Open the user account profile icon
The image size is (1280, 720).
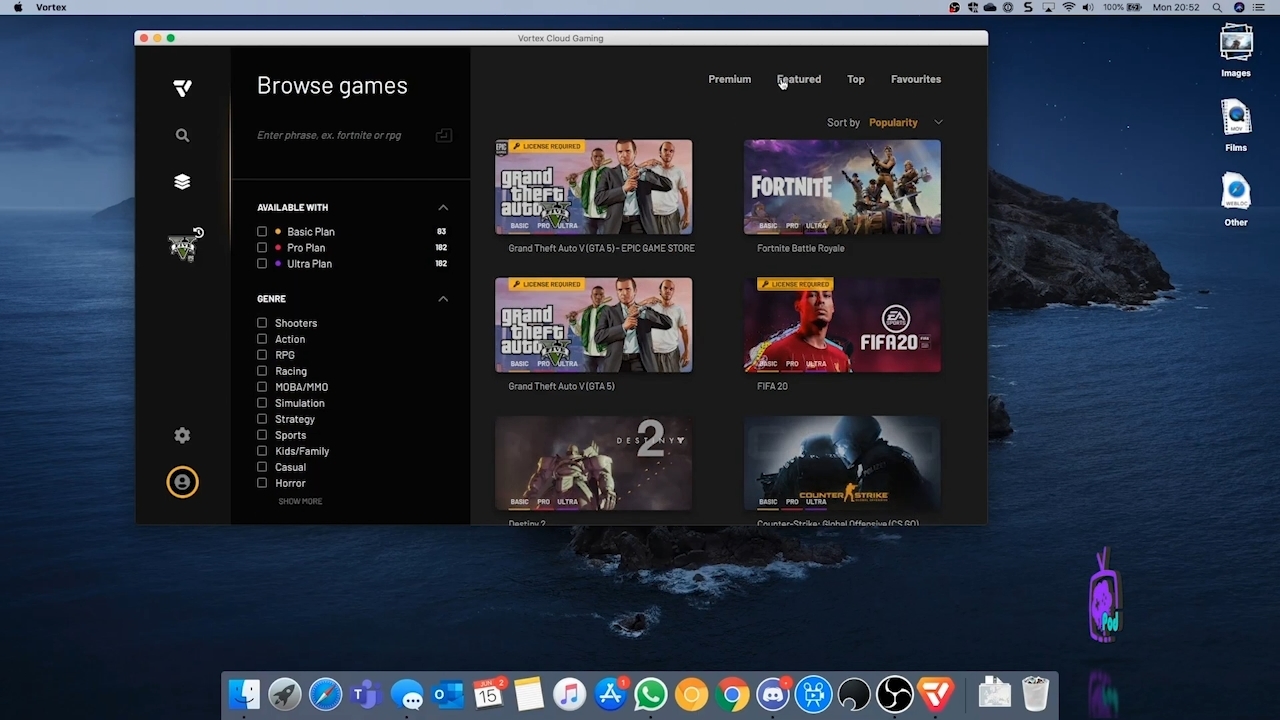tap(182, 482)
